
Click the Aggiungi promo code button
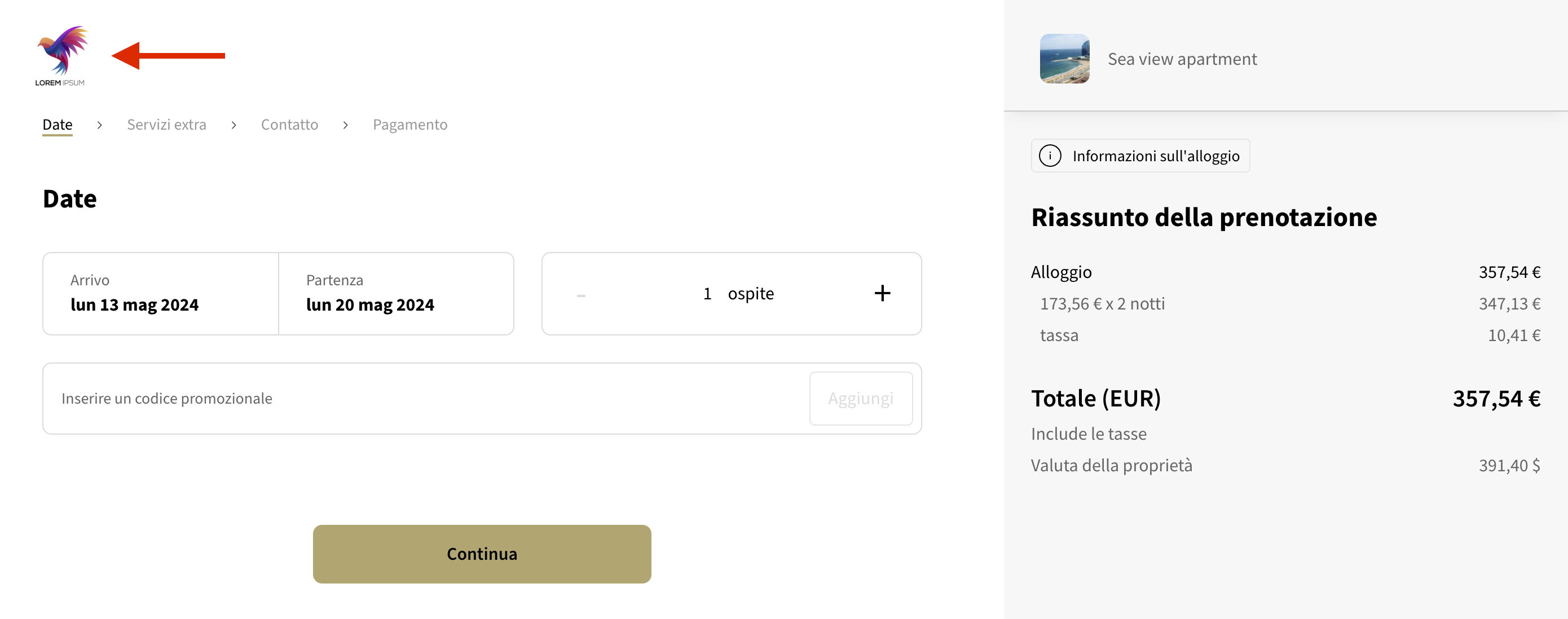(860, 398)
